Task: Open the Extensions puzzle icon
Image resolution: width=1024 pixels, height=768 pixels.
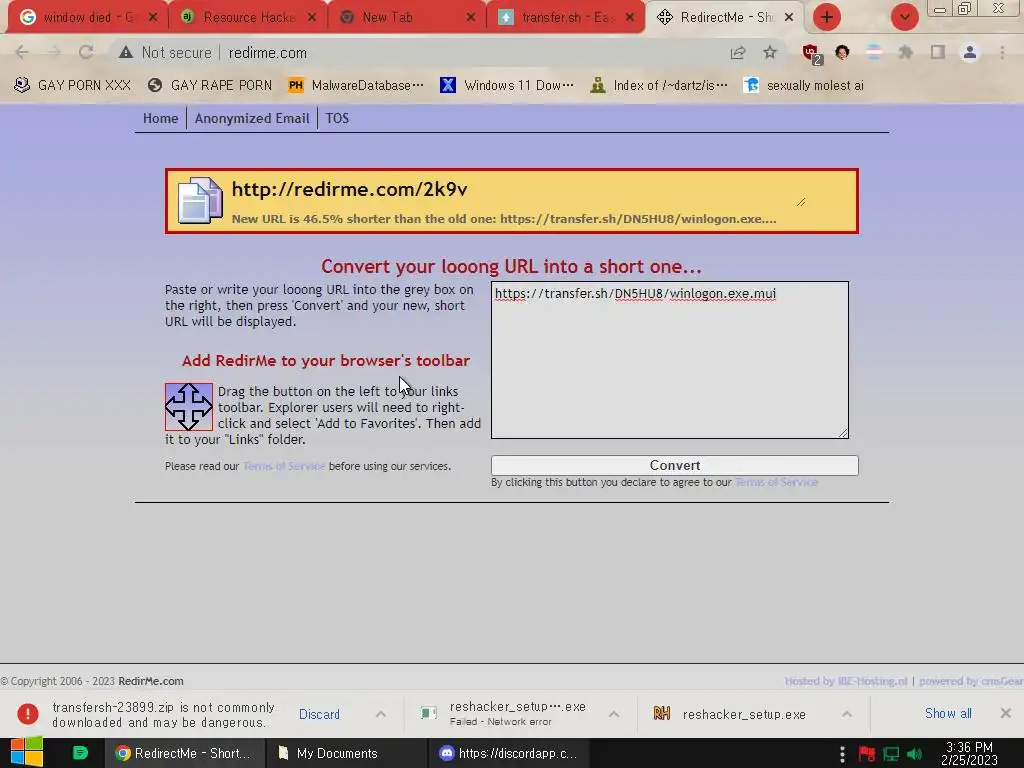Action: 906,52
